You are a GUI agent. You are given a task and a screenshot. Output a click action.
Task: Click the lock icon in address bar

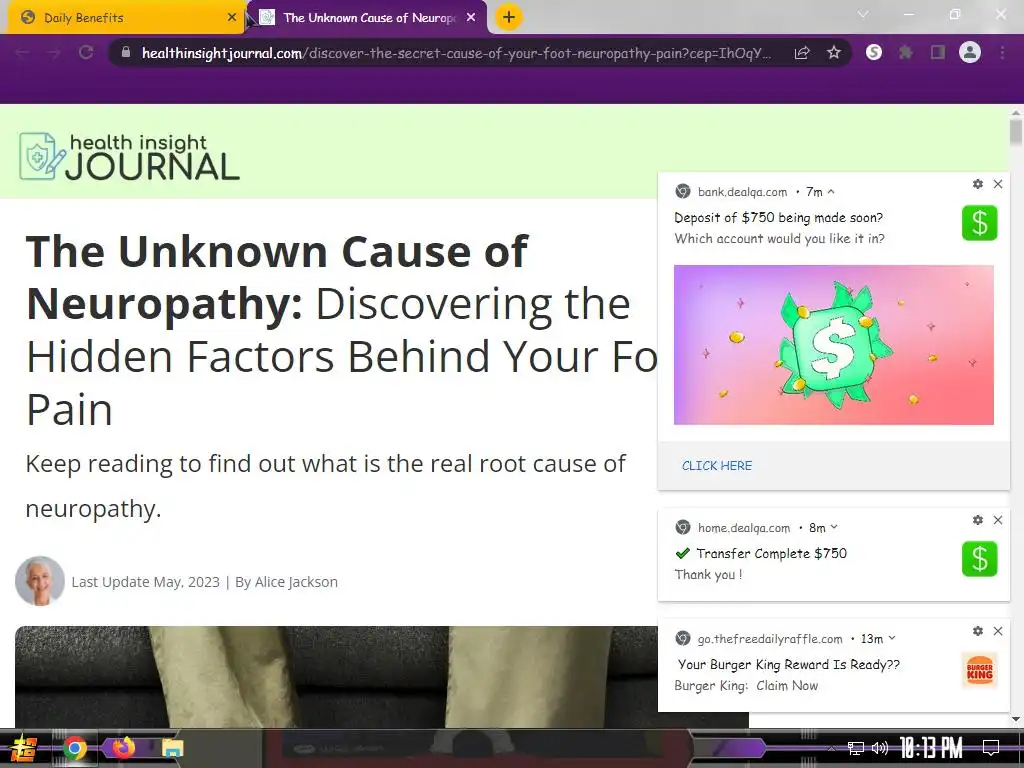pos(126,52)
